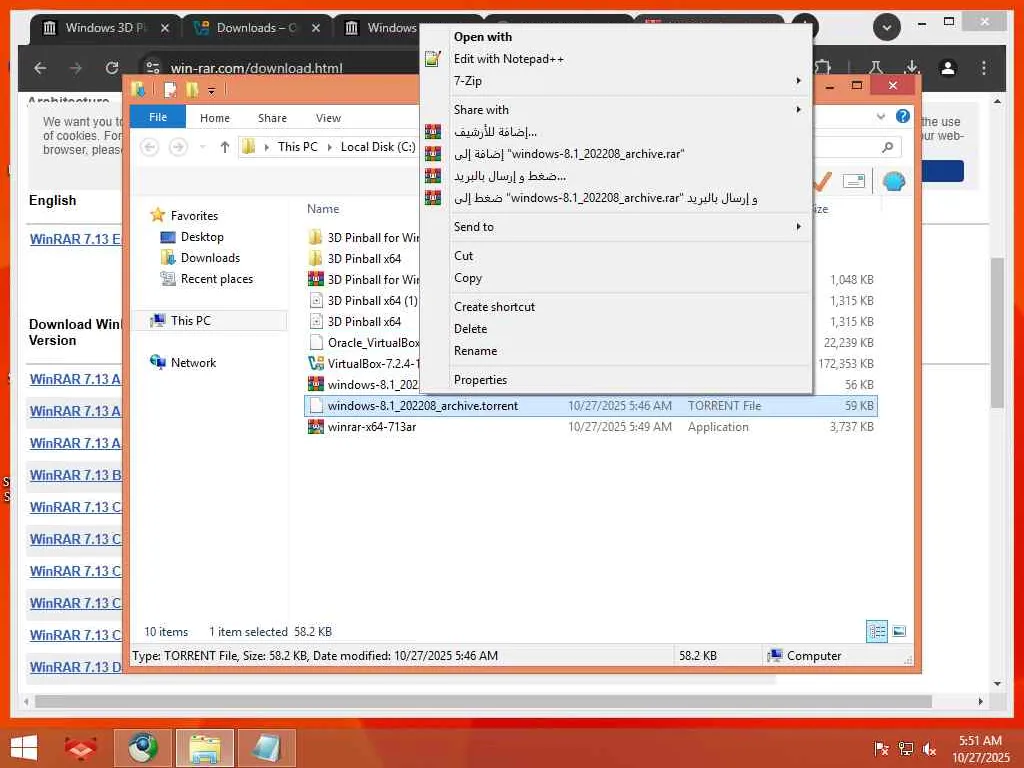Screen dimensions: 1024x768
Task: Expand the Share with submenu arrow
Action: (x=798, y=110)
